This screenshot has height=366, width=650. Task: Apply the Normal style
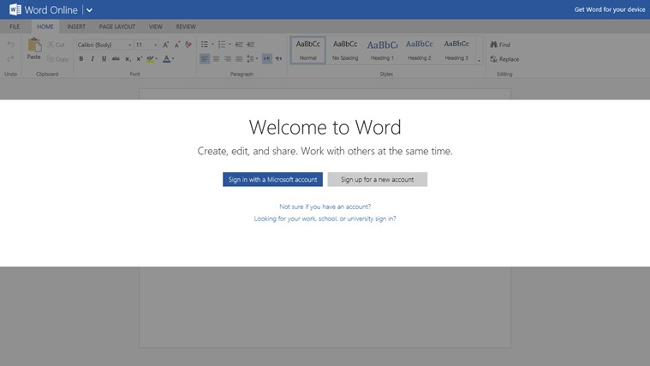pyautogui.click(x=308, y=50)
